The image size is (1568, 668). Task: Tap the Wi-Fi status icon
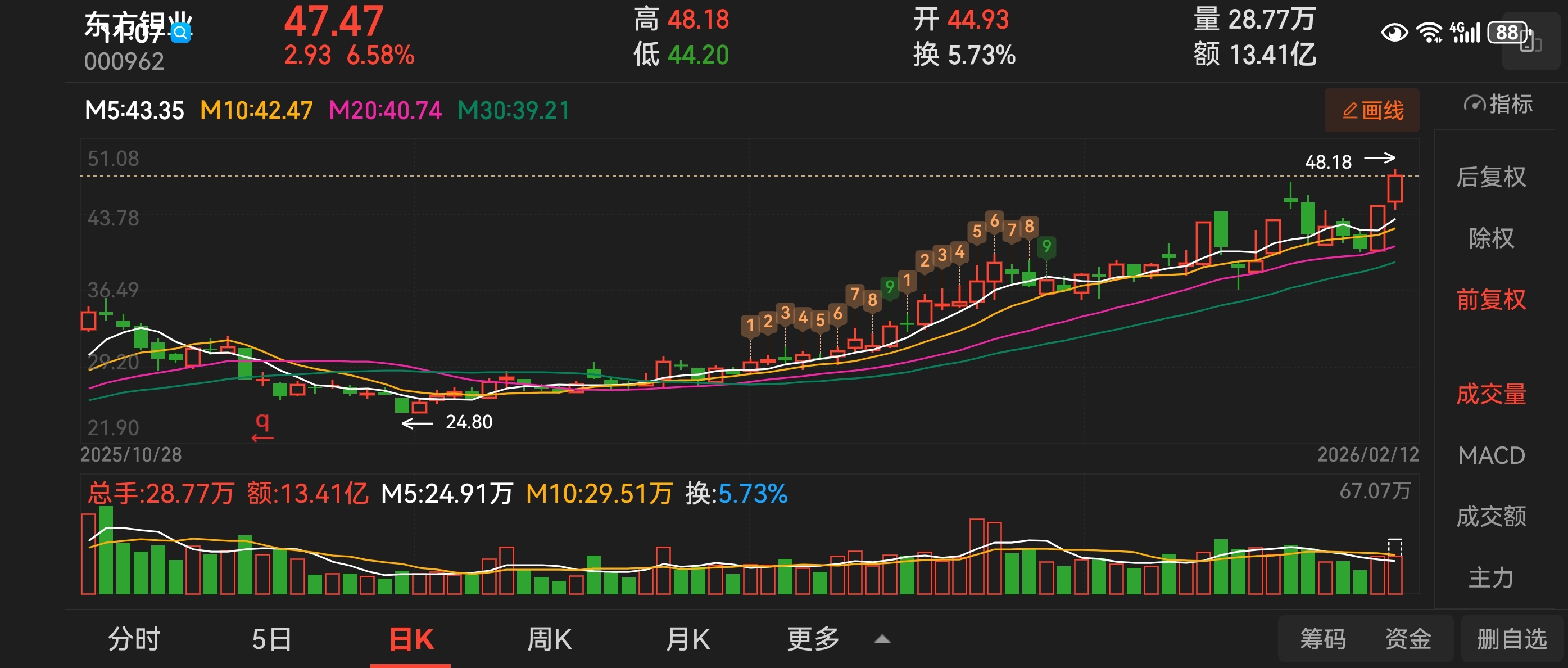tap(1429, 32)
